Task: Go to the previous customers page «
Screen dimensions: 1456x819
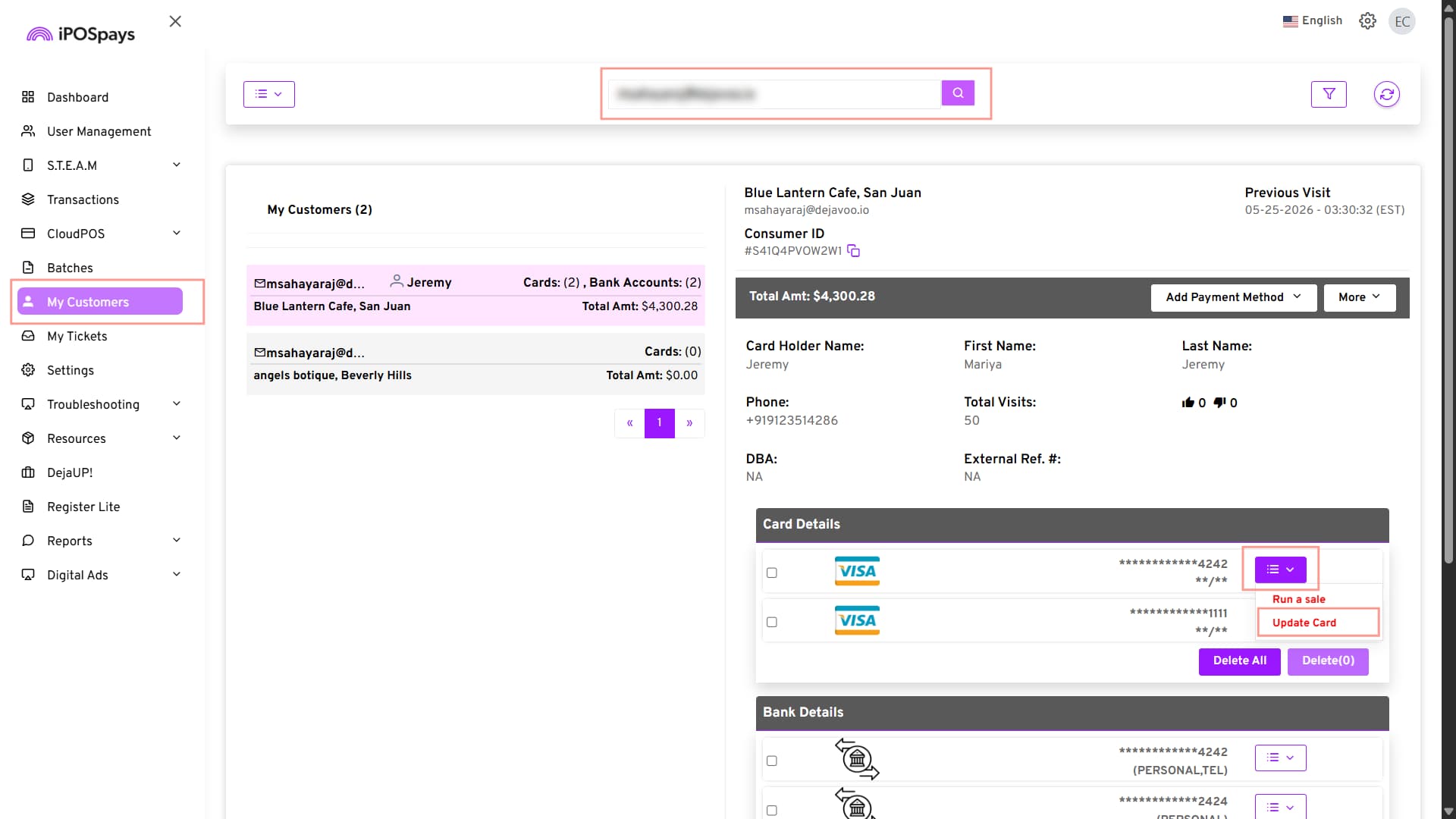Action: (629, 423)
